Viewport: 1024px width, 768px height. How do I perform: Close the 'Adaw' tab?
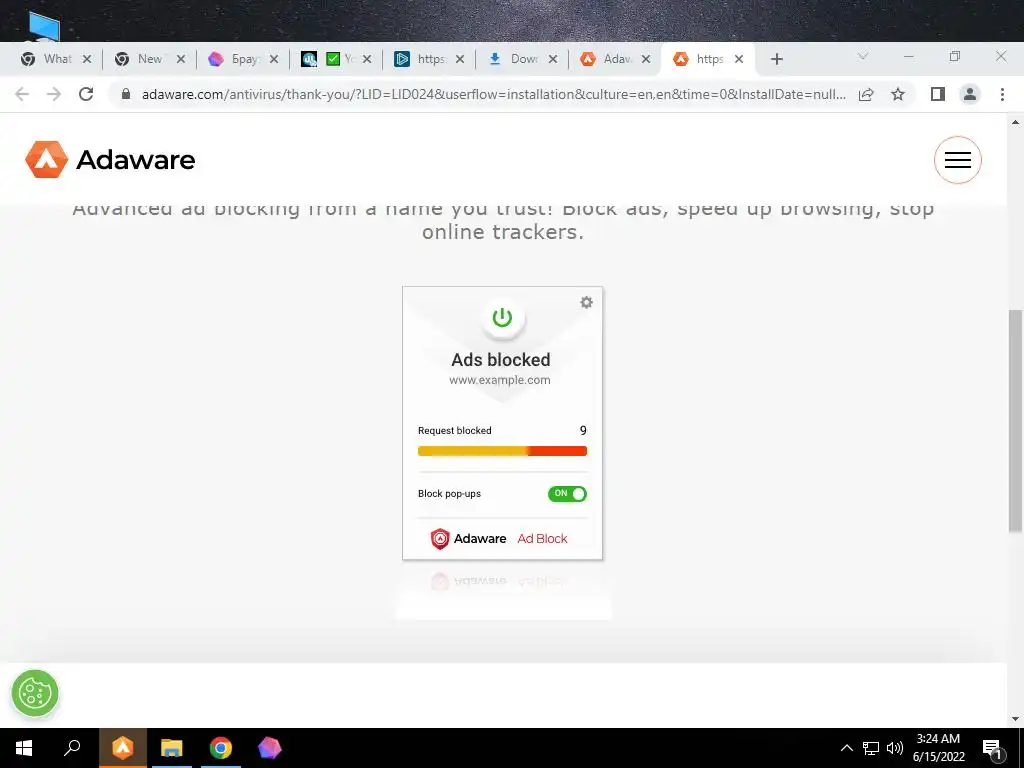coord(646,59)
